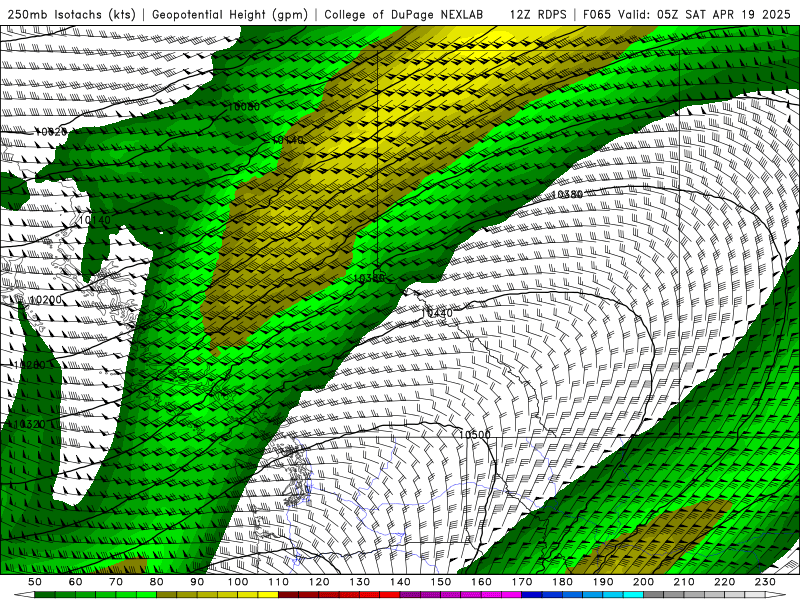Click the 130 value on color scale
Viewport: 800px width, 600px height.
pos(360,582)
